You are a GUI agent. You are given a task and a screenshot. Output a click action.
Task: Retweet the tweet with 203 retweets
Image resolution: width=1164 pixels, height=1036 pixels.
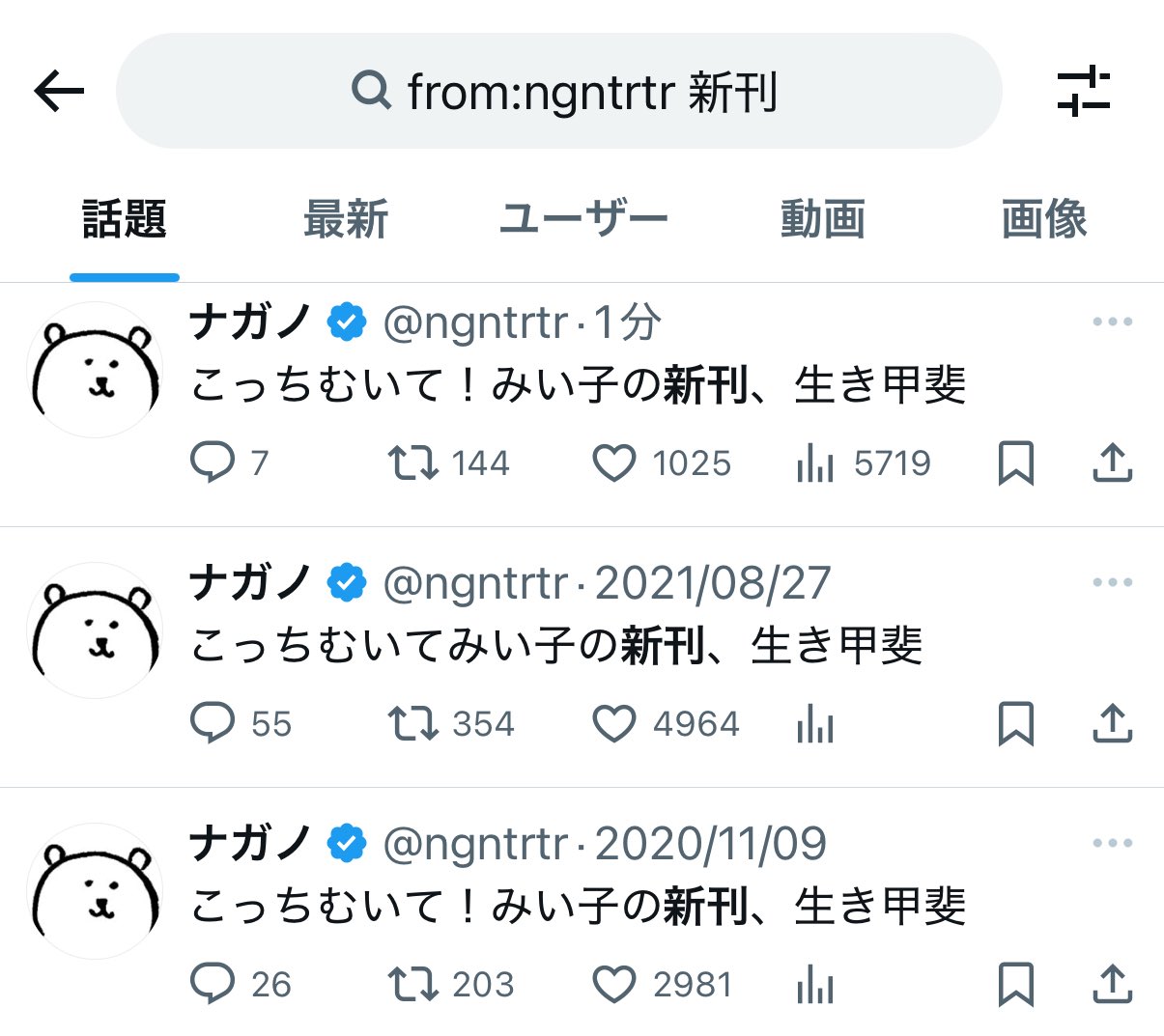[x=412, y=984]
